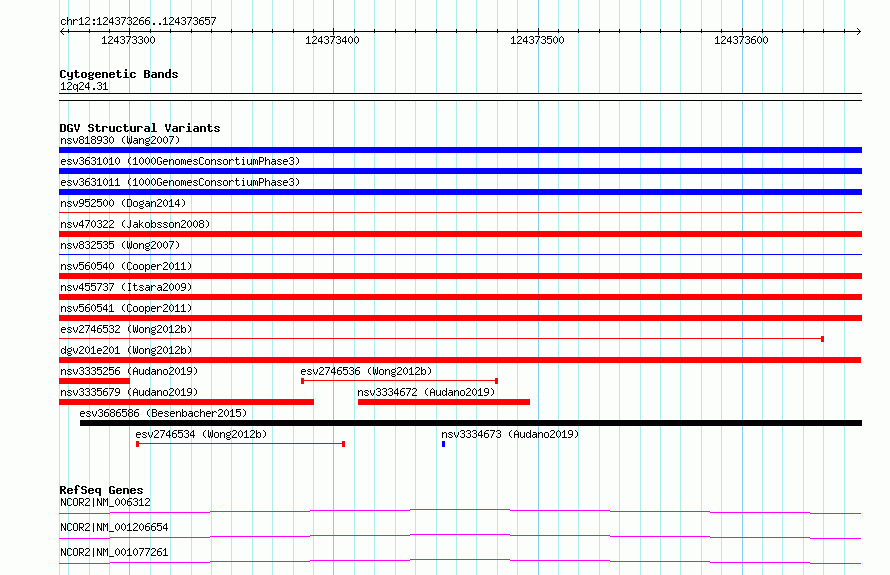The height and width of the screenshot is (575, 890).
Task: Click the Cytogenetic Bands track title
Action: point(119,74)
